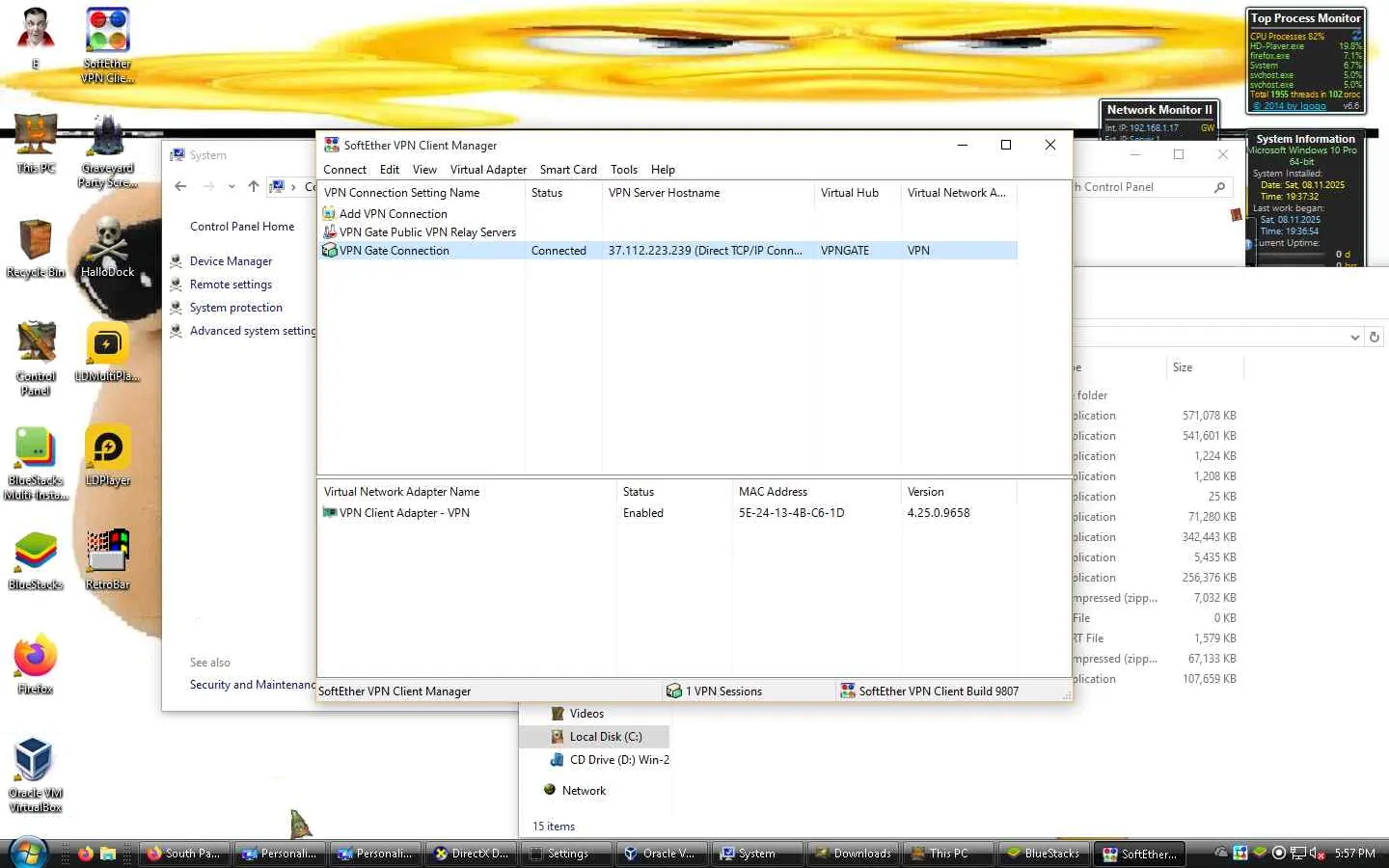
Task: Switch to the Oracle VM taskbar button
Action: click(662, 854)
